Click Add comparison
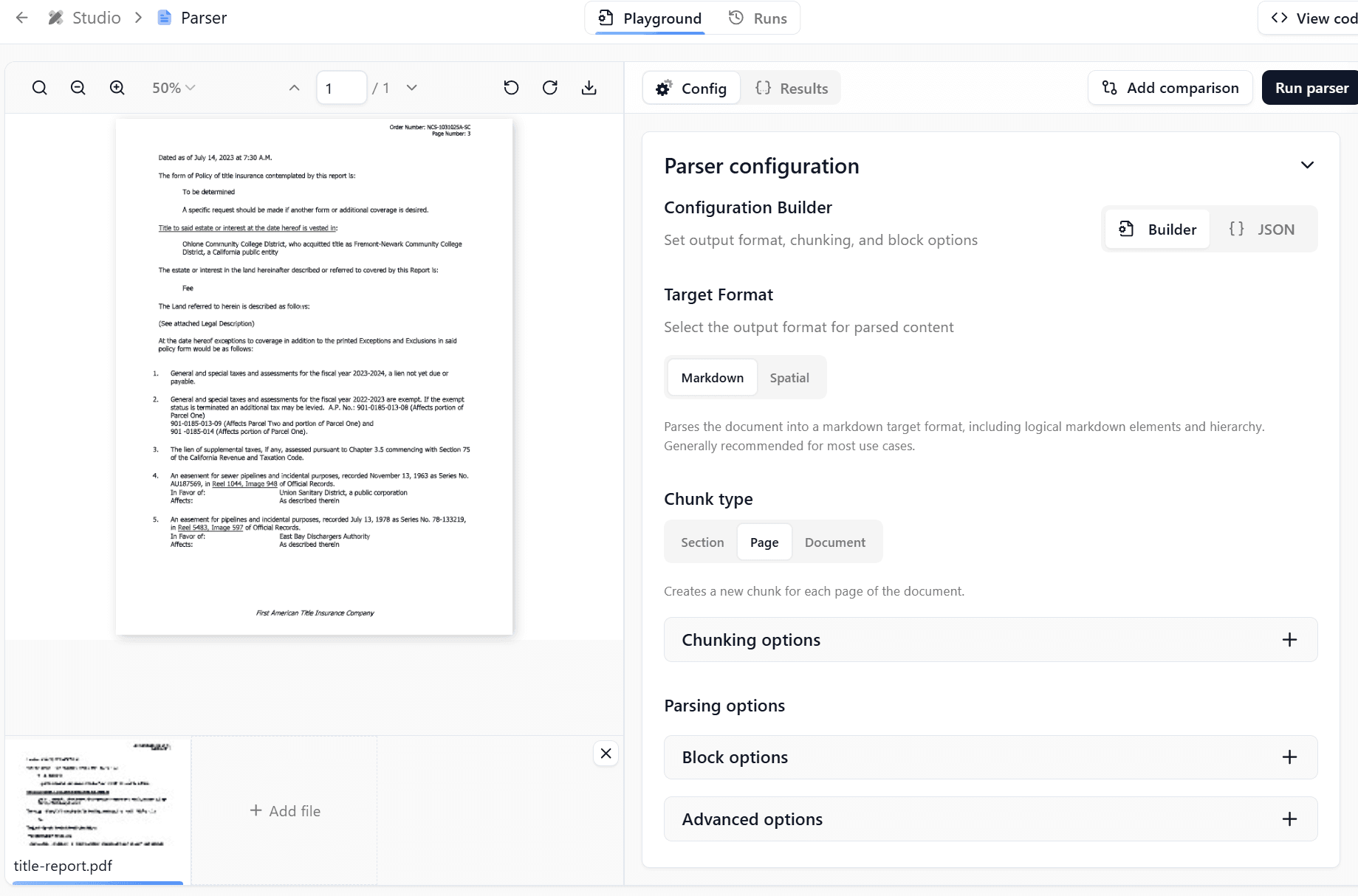 click(1170, 88)
